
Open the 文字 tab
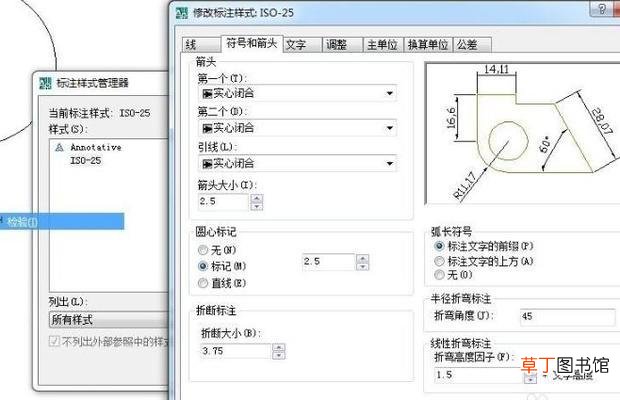[302, 45]
